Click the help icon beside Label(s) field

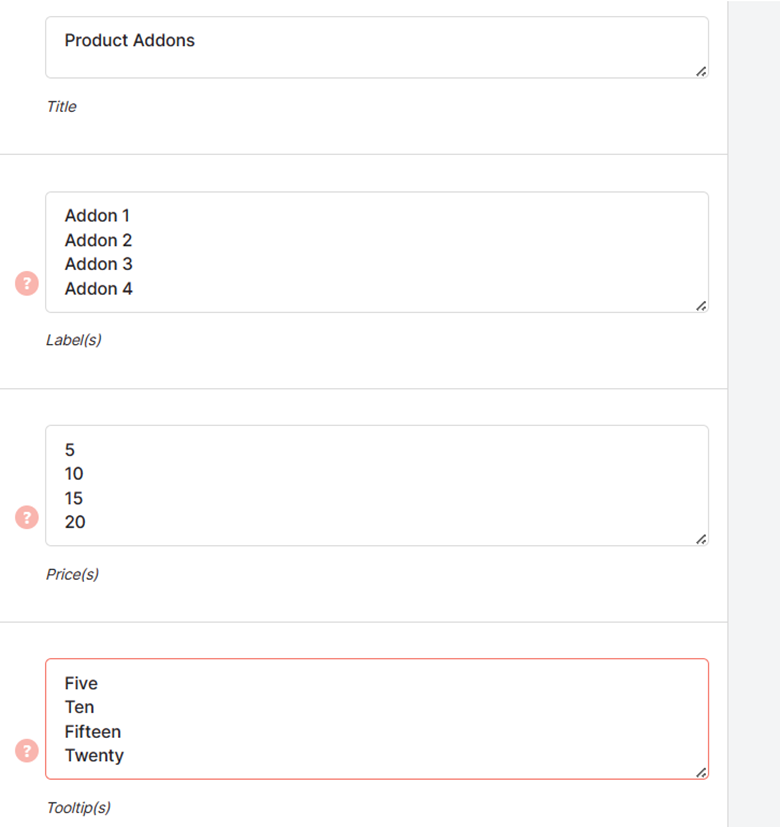27,284
